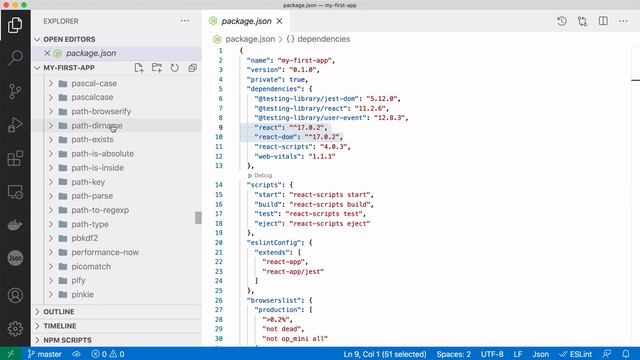
Task: Click package.json breadcrumb segment
Action: coord(250,39)
